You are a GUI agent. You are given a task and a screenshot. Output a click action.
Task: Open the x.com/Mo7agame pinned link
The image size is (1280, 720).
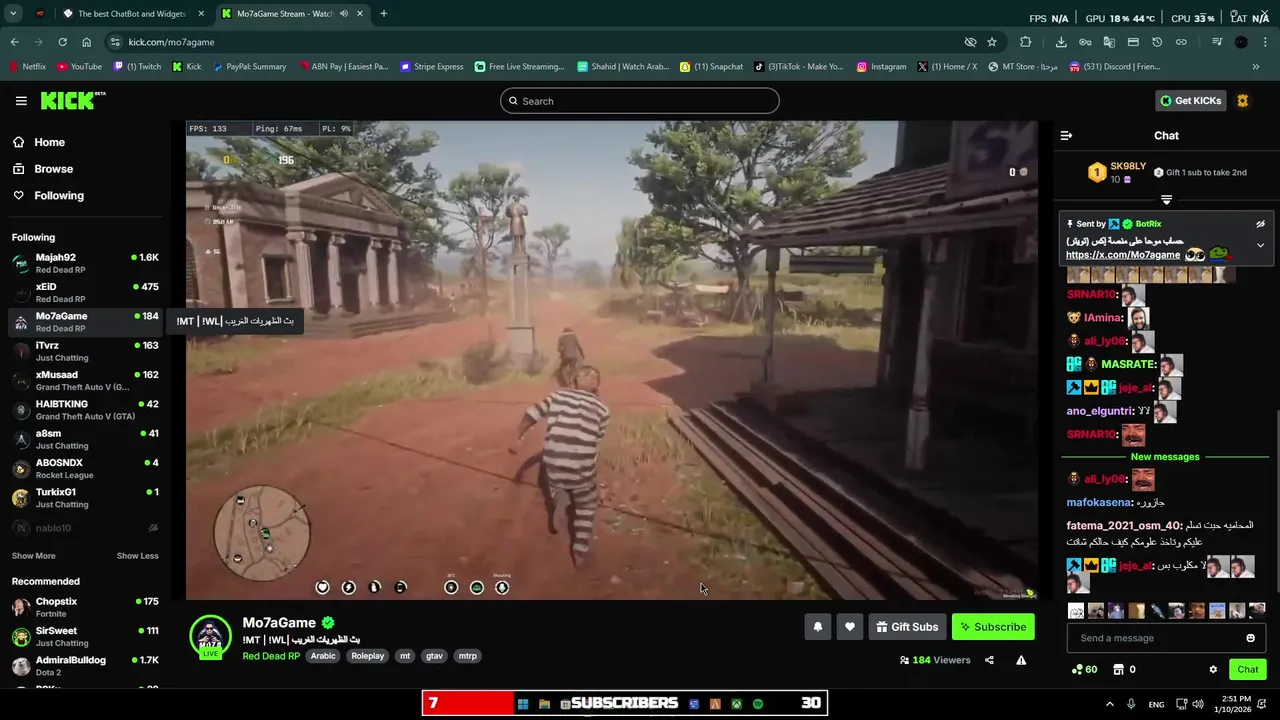(1123, 255)
